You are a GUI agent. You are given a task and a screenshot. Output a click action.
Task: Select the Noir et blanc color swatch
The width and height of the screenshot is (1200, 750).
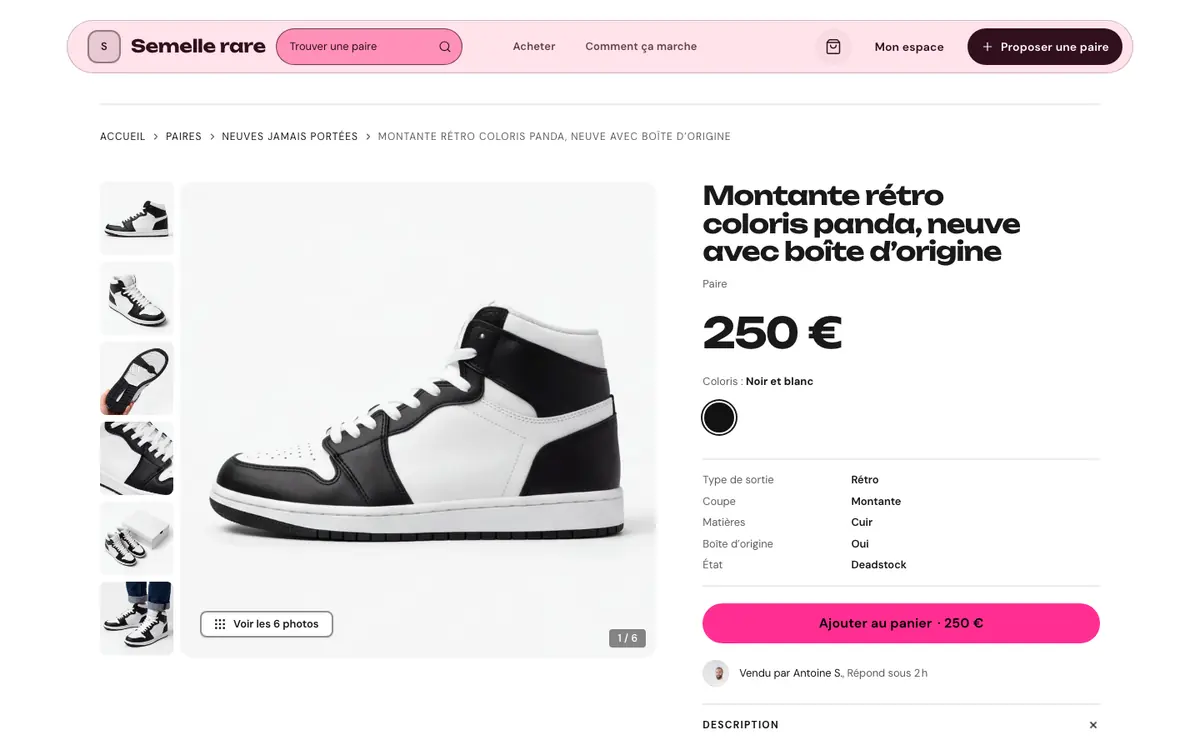719,417
